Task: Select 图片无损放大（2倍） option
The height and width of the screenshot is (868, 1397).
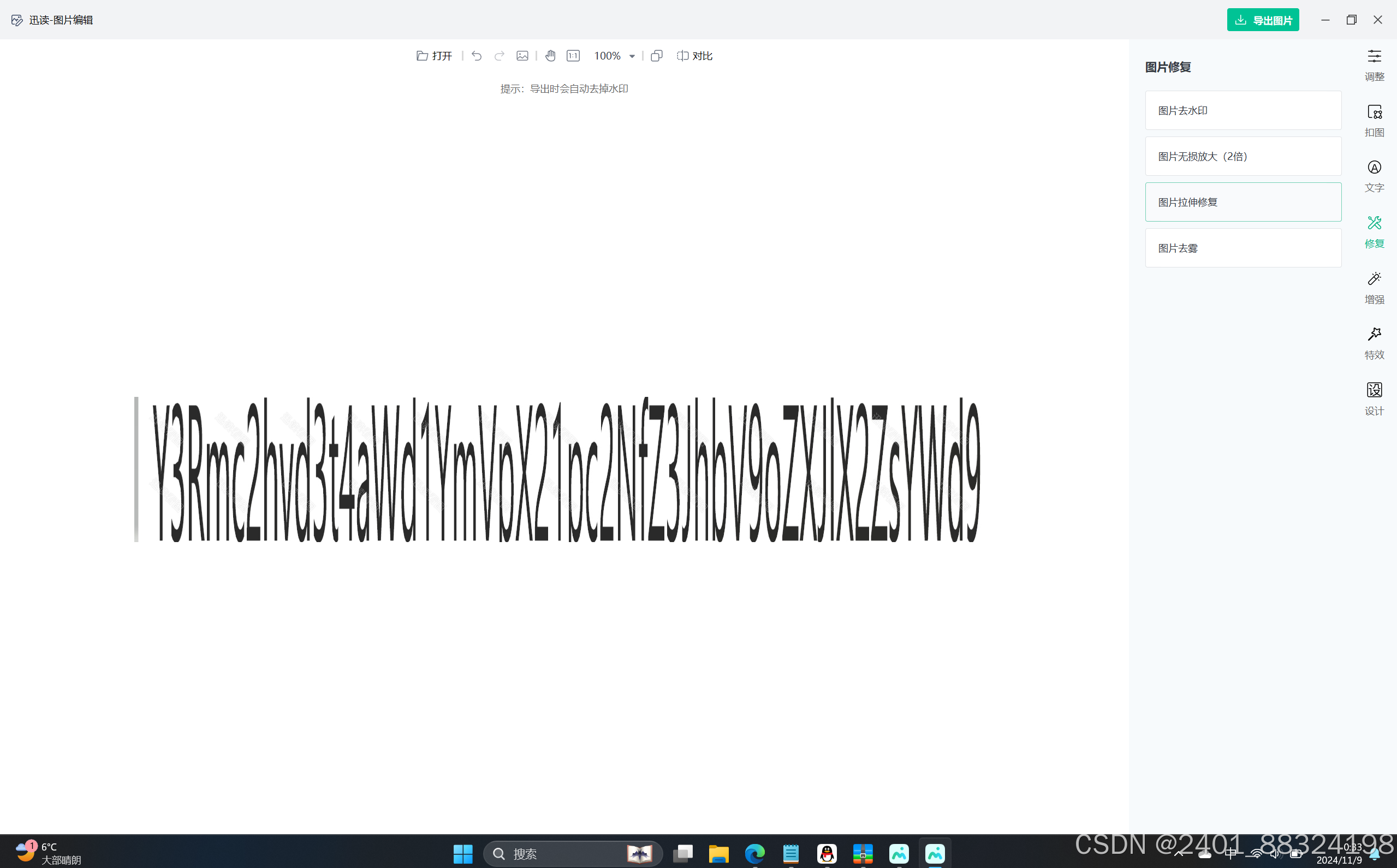Action: pyautogui.click(x=1243, y=156)
